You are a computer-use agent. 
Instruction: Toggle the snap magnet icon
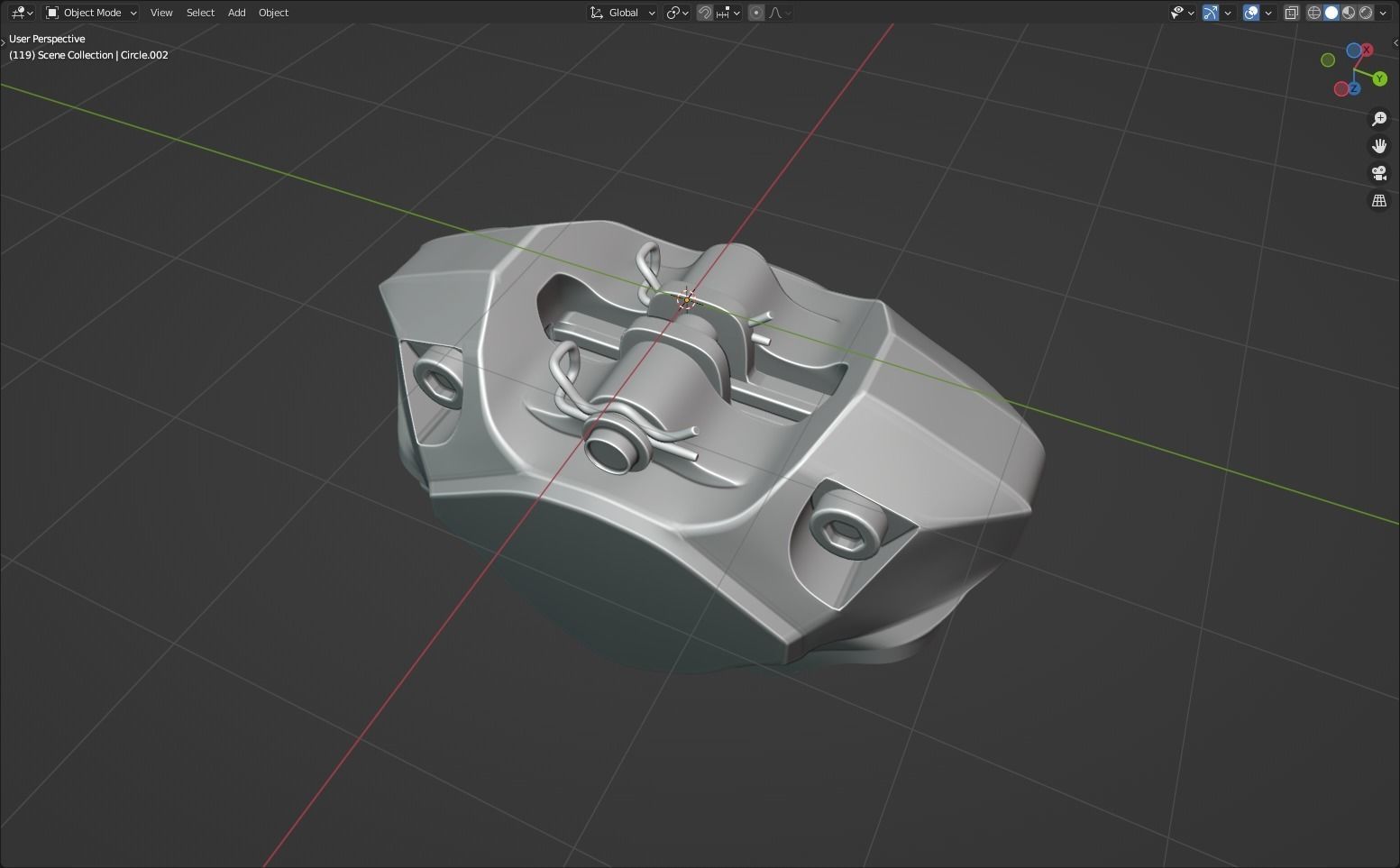click(705, 13)
